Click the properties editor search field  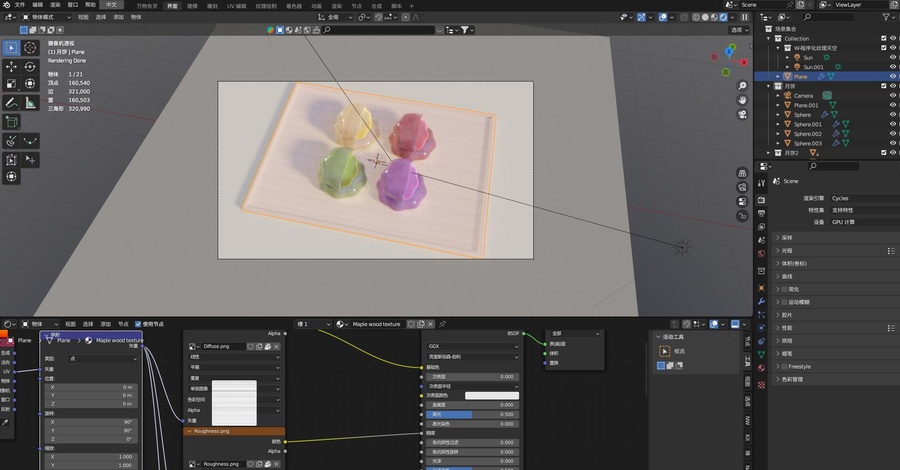pos(833,166)
